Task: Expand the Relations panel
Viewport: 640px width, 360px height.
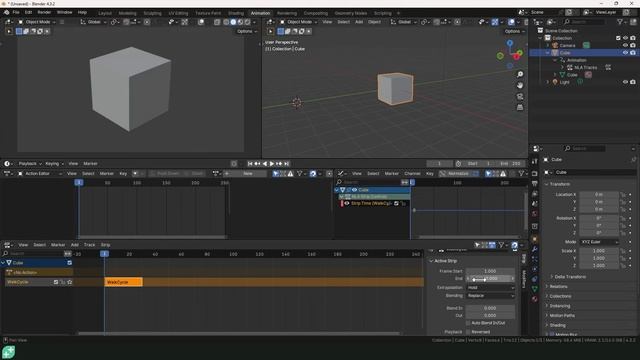Action: 557,287
